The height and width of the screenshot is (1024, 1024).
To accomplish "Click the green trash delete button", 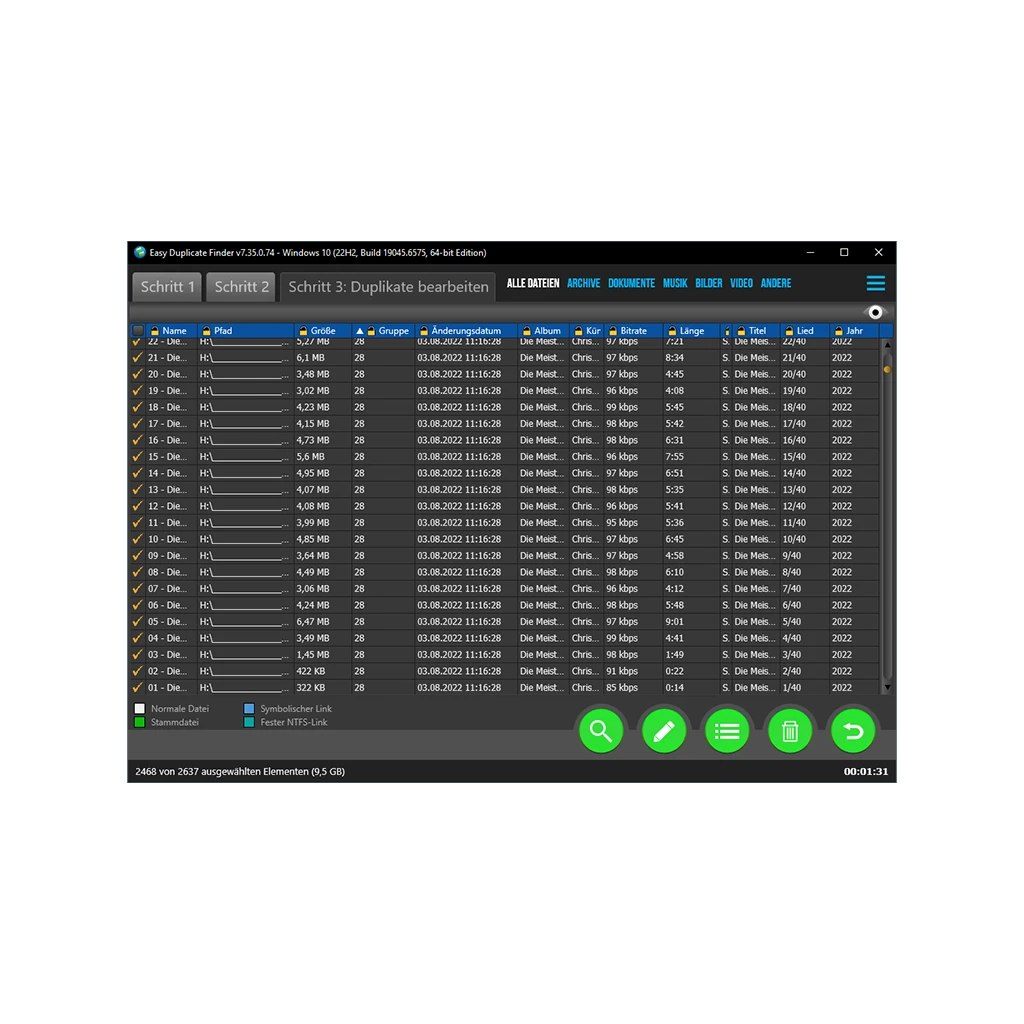I will [790, 731].
